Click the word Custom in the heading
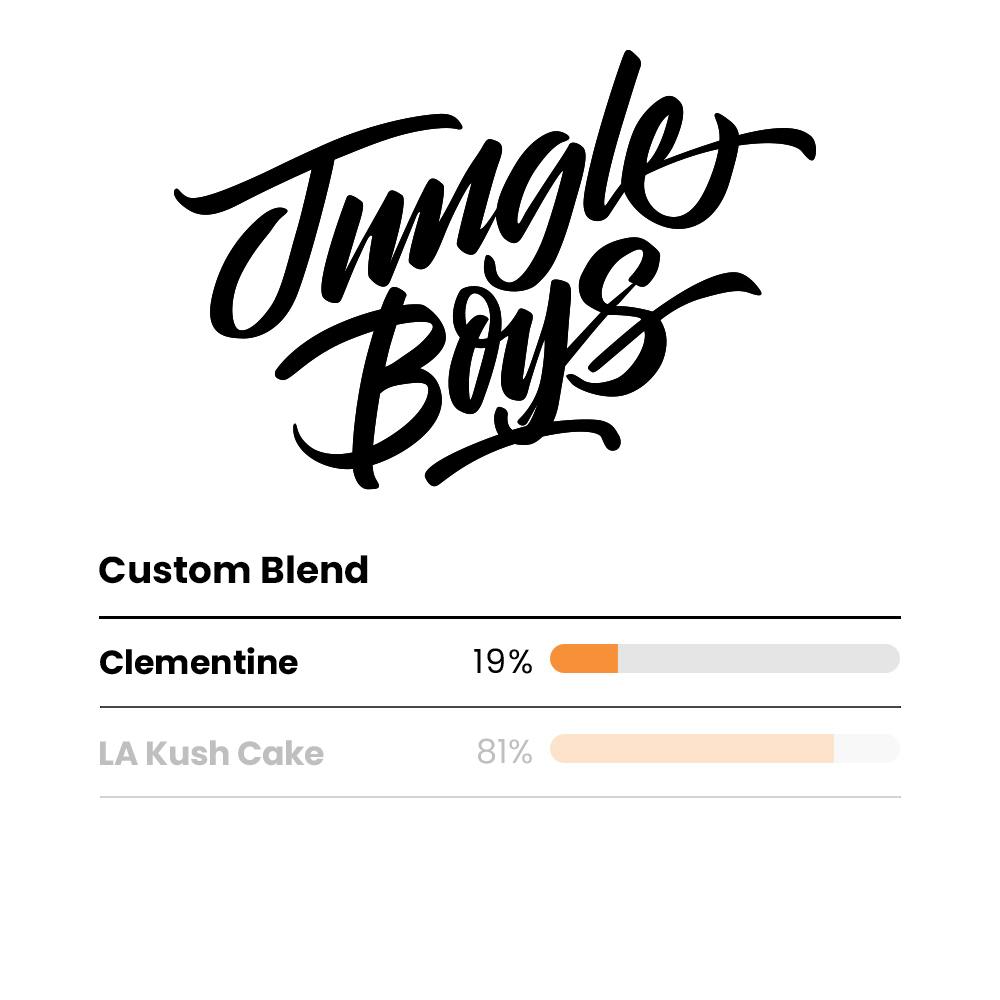This screenshot has width=1000, height=1000. point(174,570)
